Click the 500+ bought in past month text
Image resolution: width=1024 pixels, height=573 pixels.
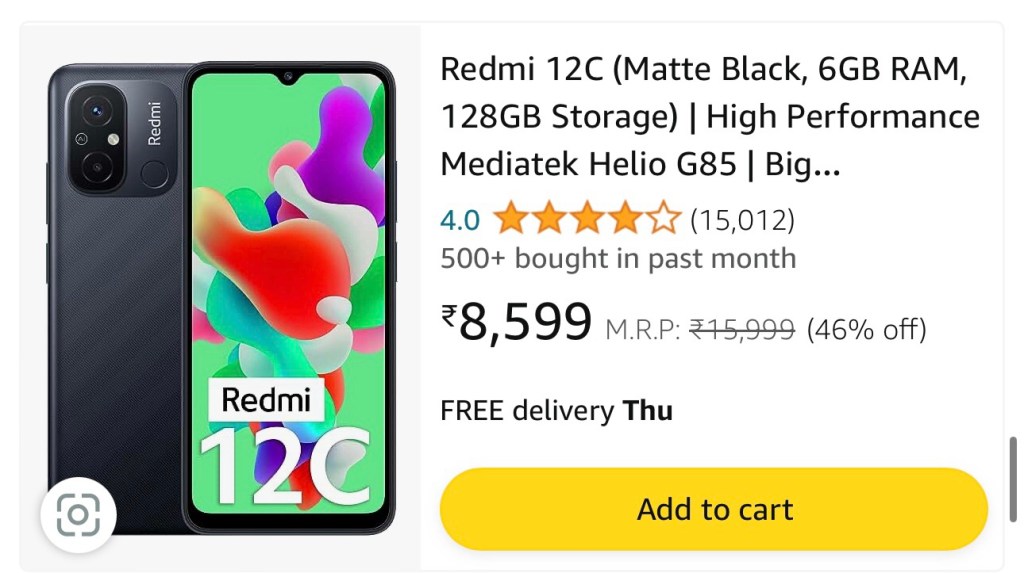tap(618, 259)
